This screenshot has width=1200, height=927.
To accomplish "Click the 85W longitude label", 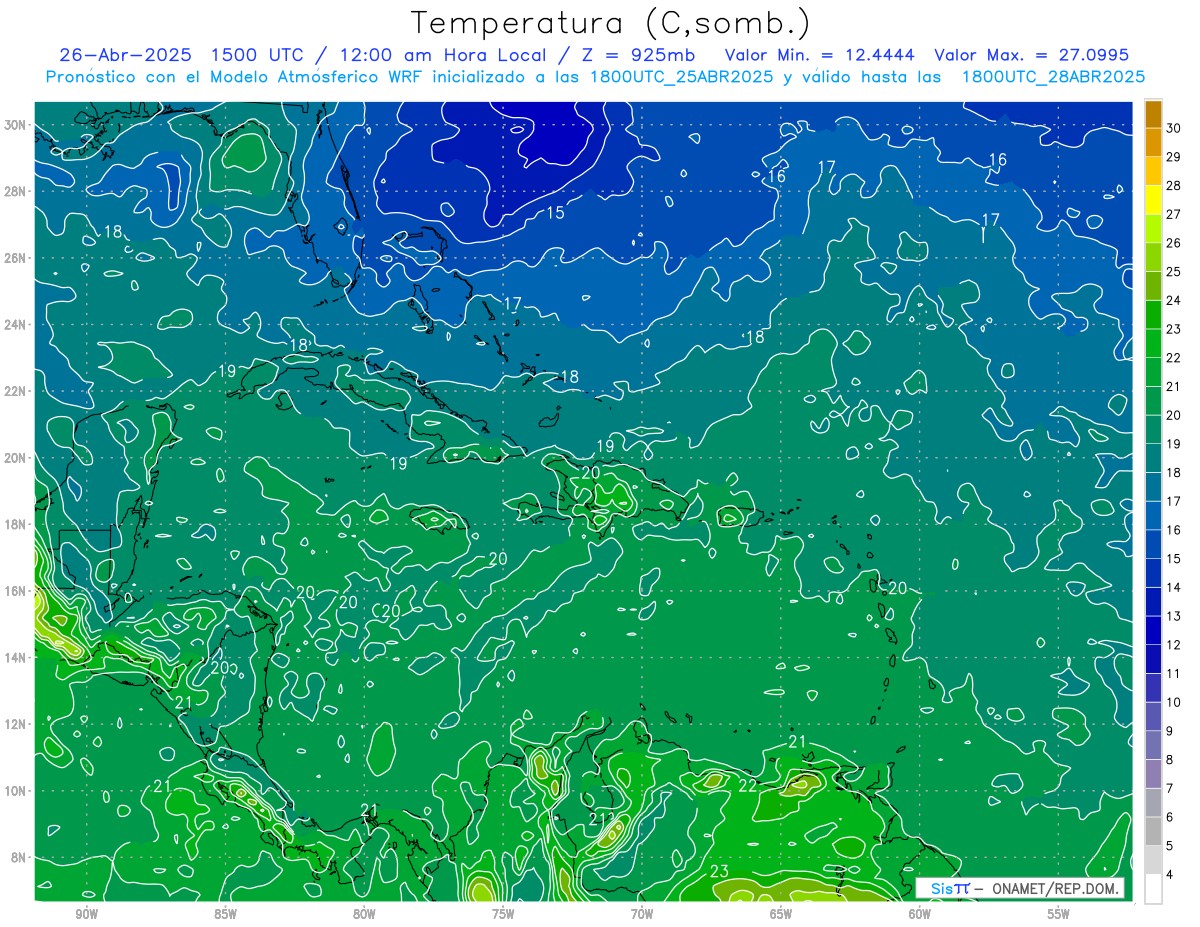I will 225,914.
